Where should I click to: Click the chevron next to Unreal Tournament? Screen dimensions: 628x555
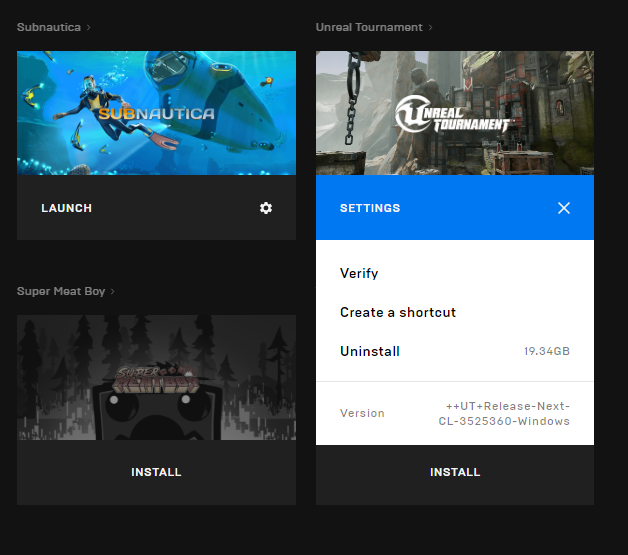(431, 27)
